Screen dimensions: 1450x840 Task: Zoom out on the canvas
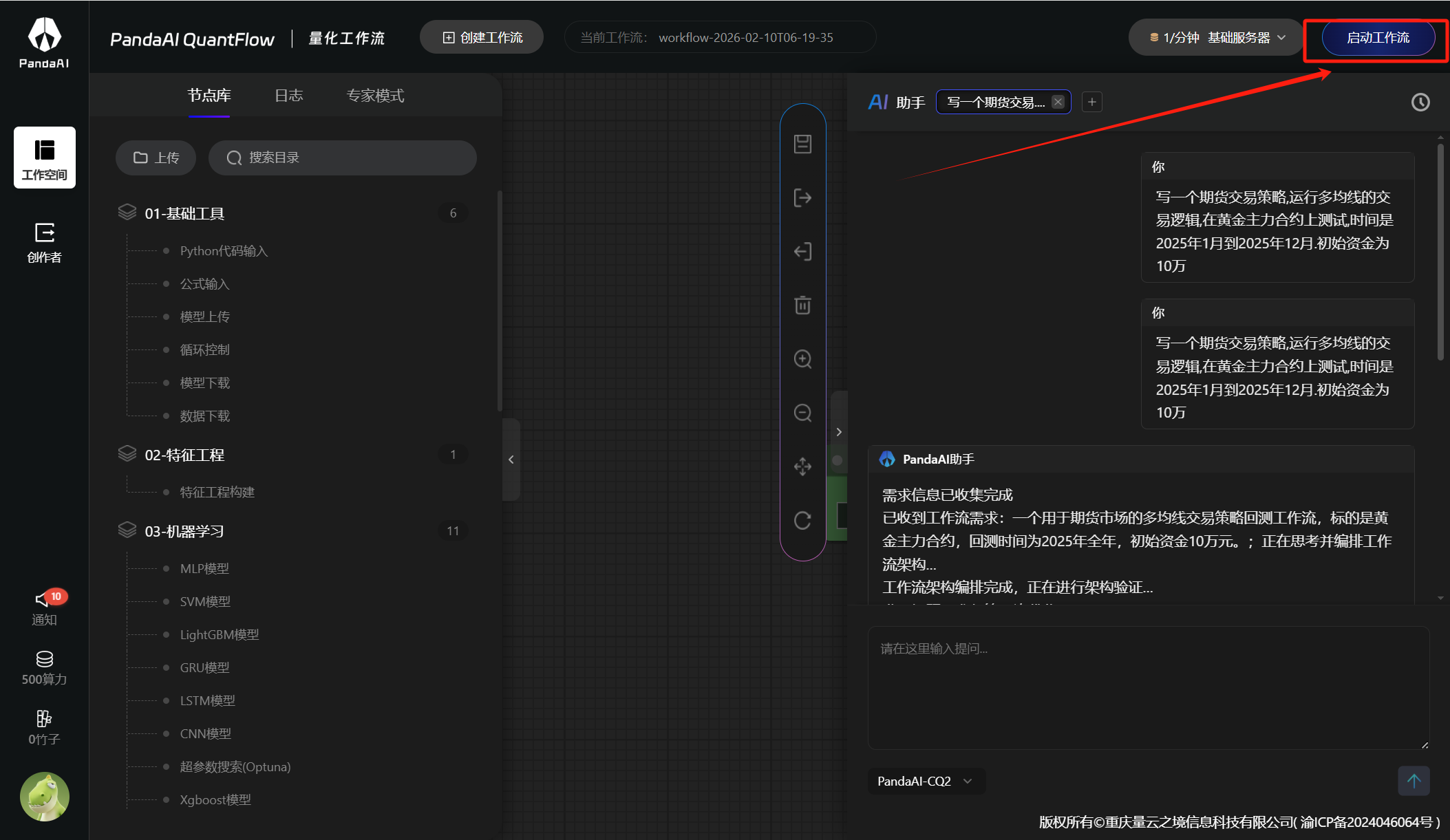(802, 413)
